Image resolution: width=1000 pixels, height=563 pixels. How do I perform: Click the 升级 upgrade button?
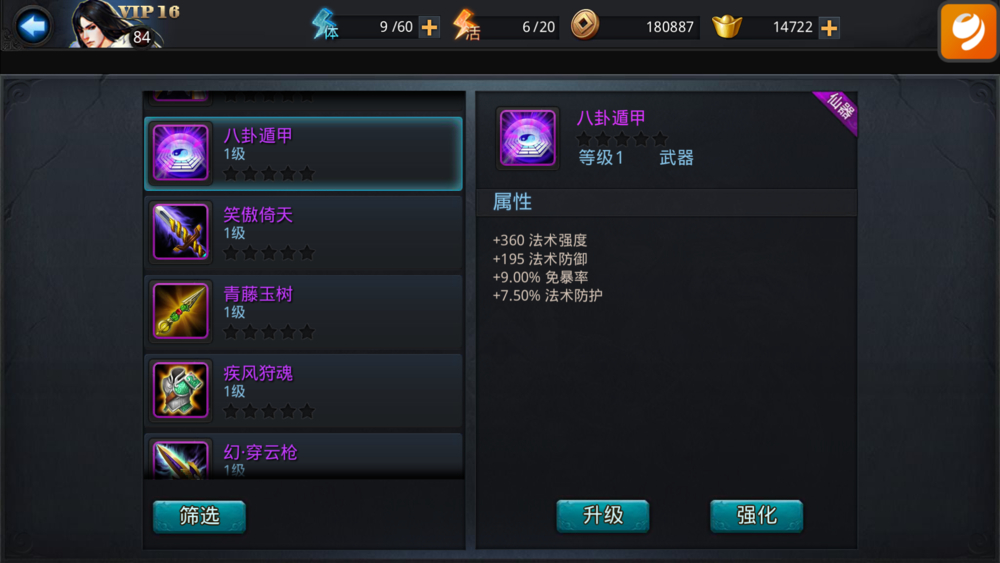pyautogui.click(x=603, y=515)
